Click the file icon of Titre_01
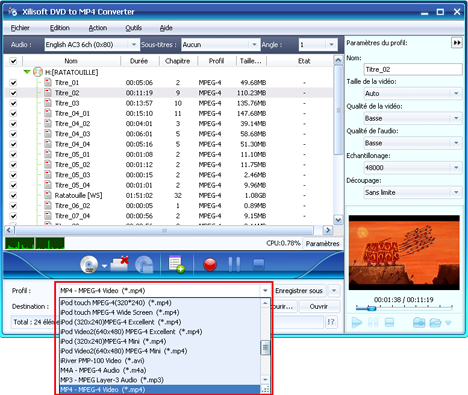468x395 pixels. (48, 82)
